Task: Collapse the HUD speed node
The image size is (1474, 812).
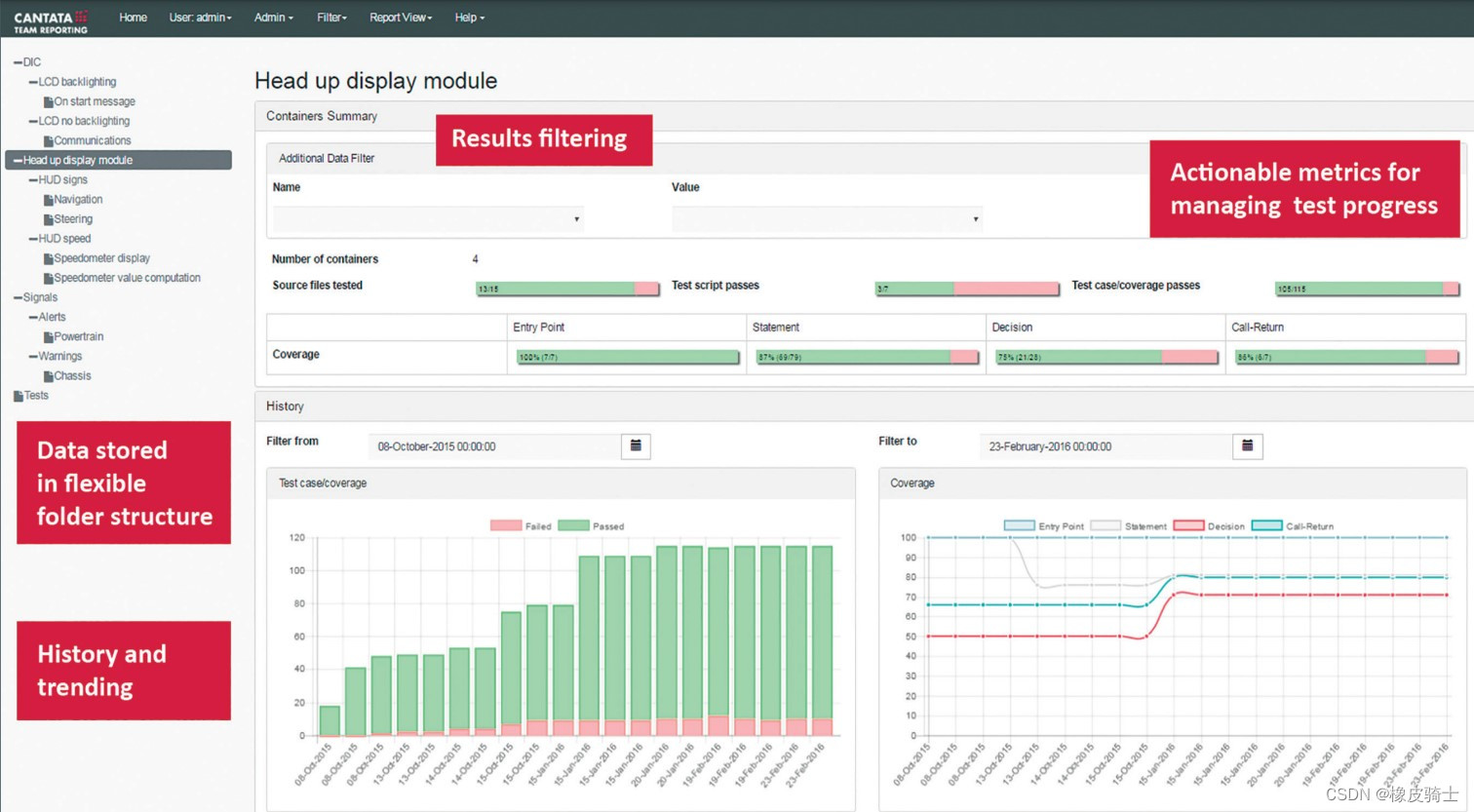Action: pos(33,239)
